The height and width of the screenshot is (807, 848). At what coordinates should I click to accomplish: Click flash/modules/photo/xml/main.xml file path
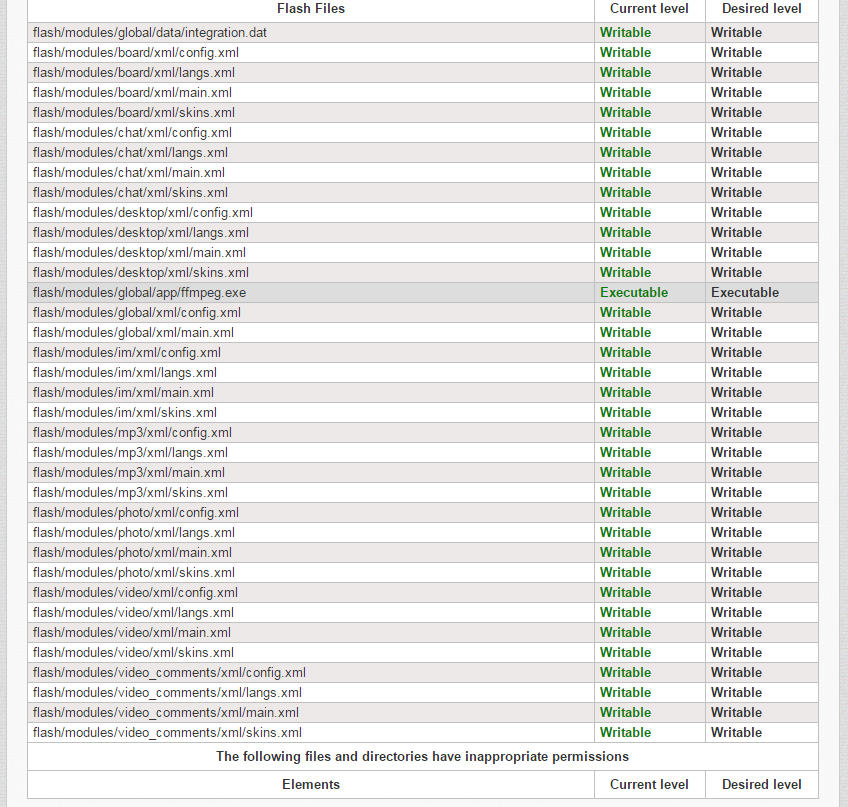(132, 553)
